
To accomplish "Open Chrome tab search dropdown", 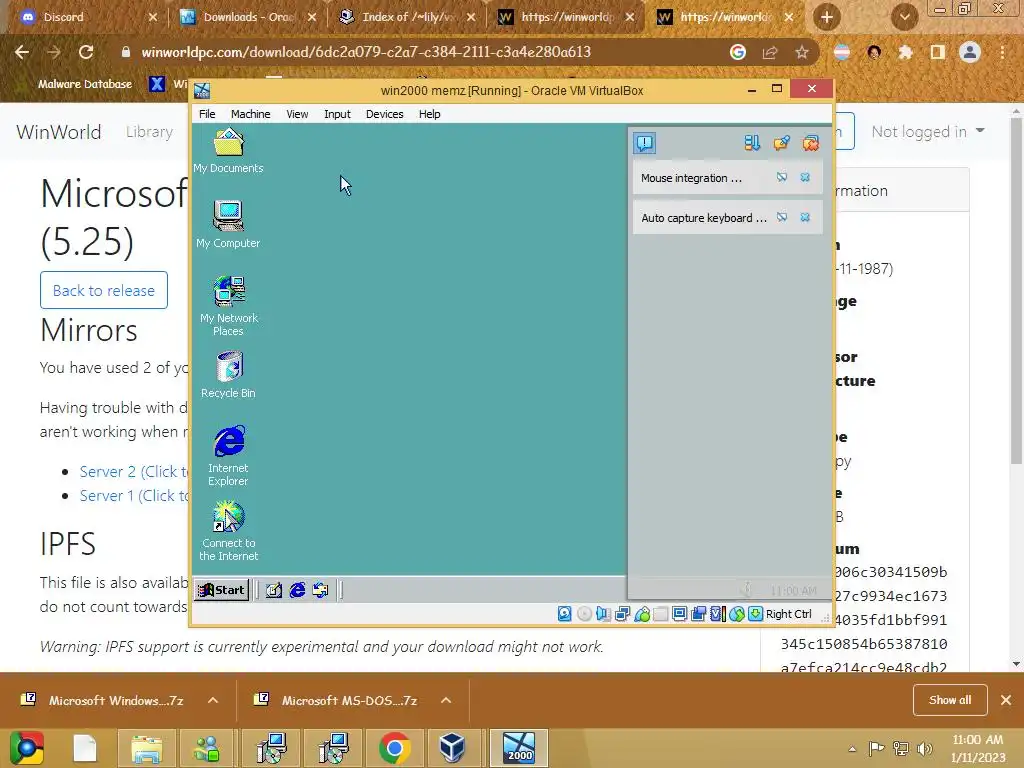I will coord(904,18).
